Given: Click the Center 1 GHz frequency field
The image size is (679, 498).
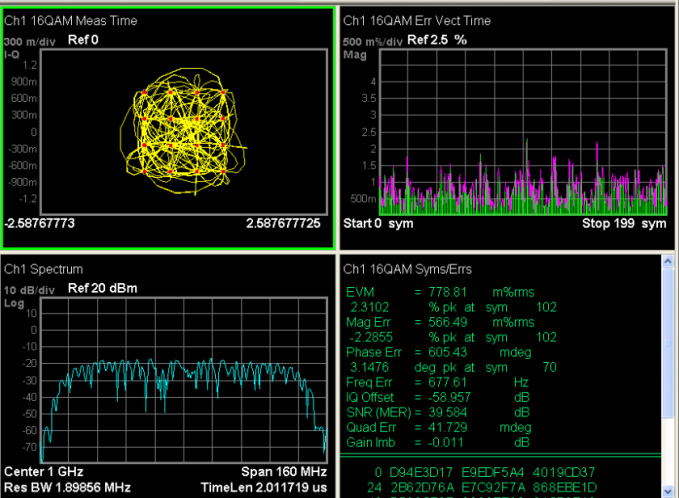Looking at the screenshot, I should coord(43,470).
